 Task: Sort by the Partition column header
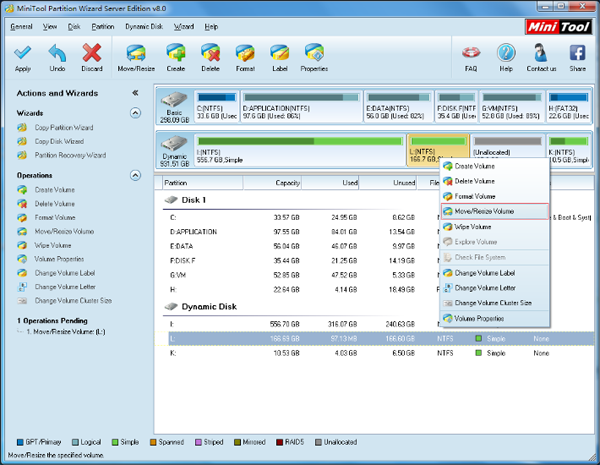[203, 183]
